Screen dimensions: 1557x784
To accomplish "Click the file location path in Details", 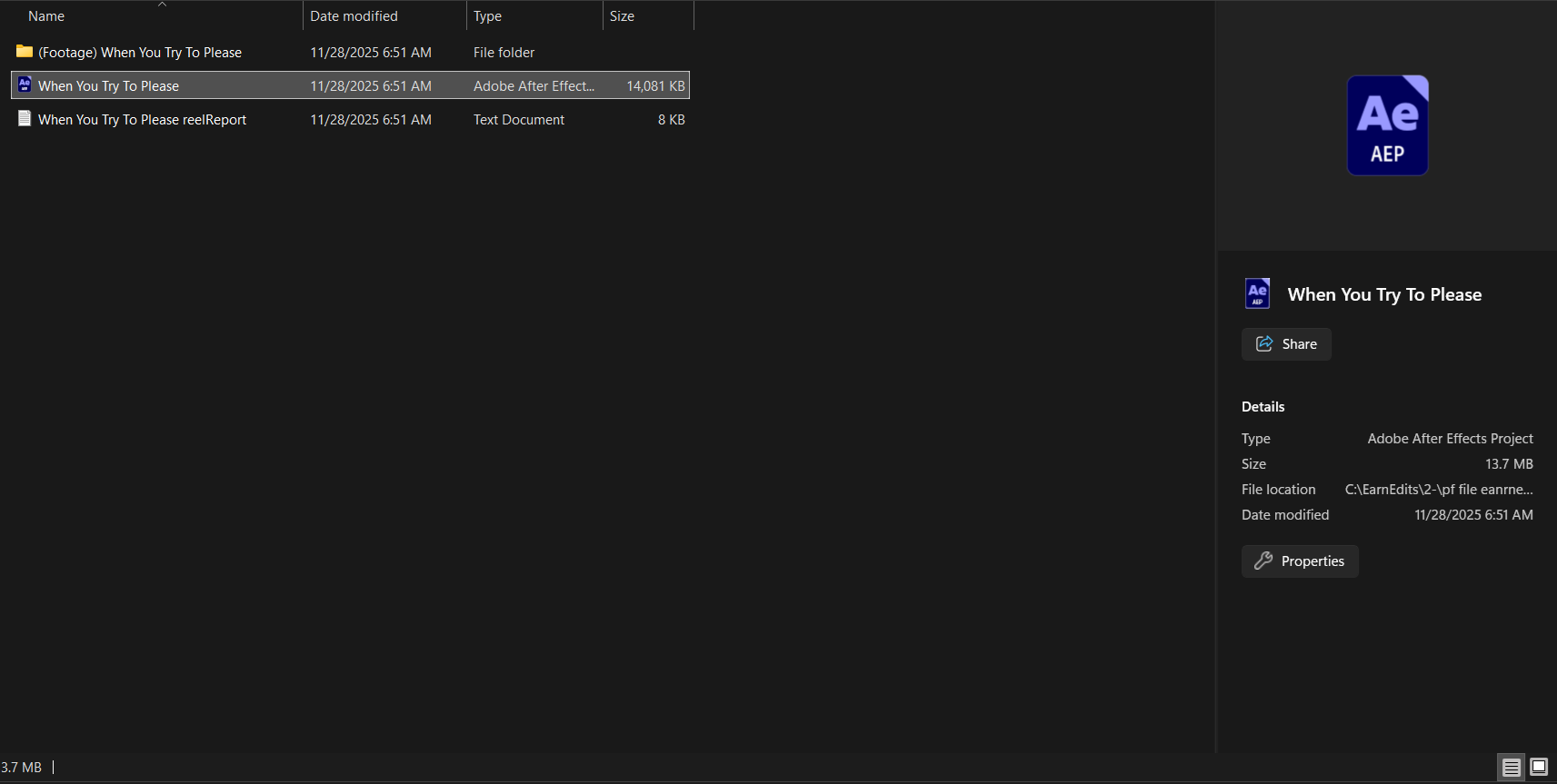I will [1438, 490].
